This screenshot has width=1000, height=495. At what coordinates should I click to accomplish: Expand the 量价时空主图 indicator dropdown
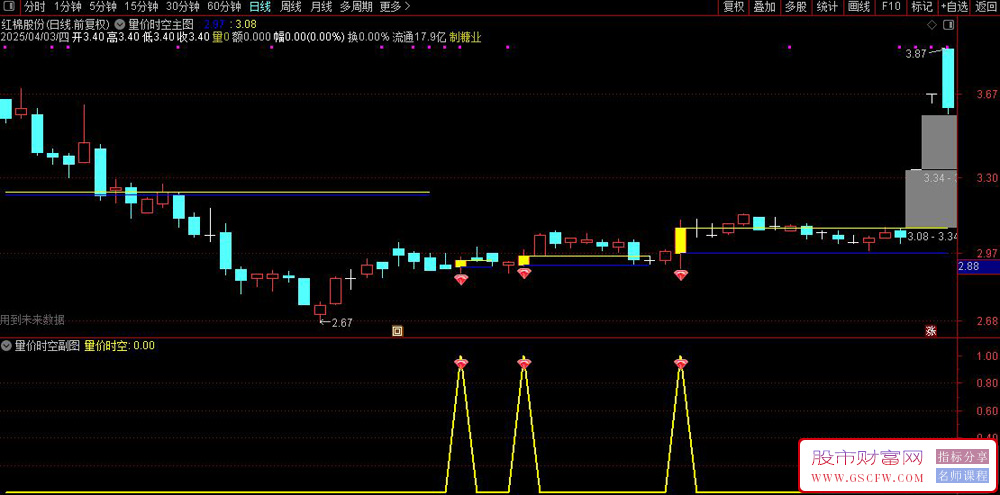point(121,25)
